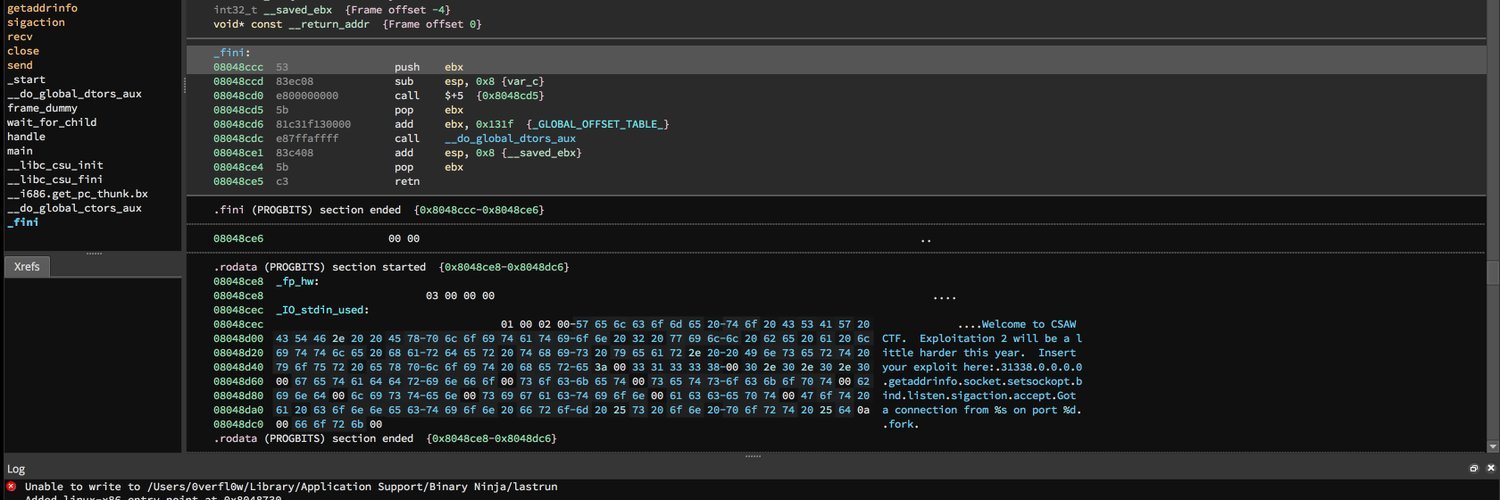Switch to the Xrefs tab
This screenshot has width=1500, height=500.
(27, 266)
